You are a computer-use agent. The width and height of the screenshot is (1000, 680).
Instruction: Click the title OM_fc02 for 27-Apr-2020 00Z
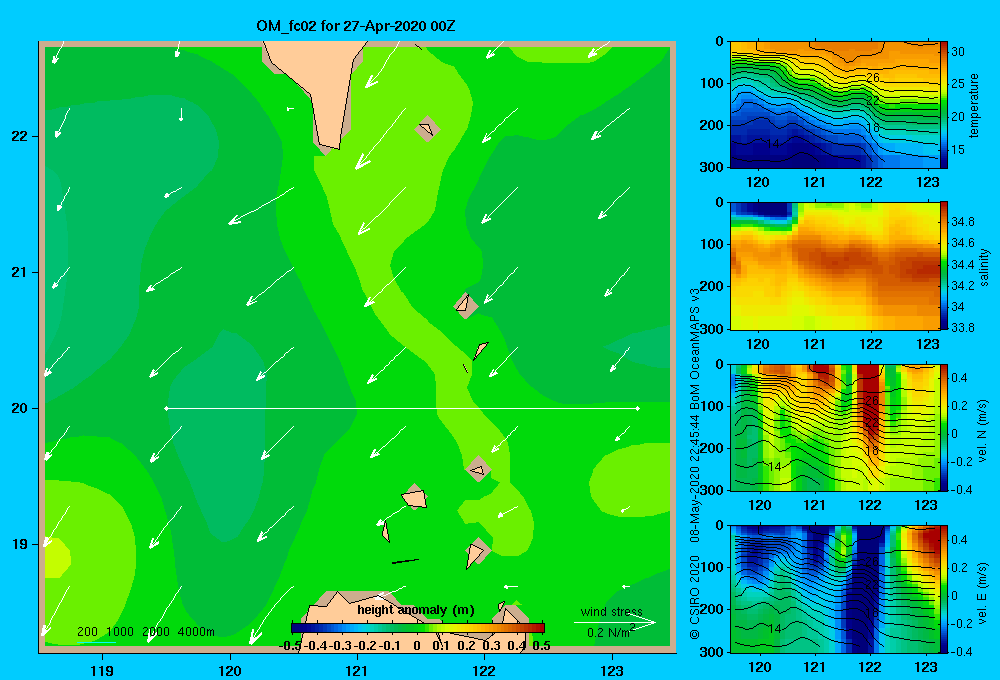(356, 26)
